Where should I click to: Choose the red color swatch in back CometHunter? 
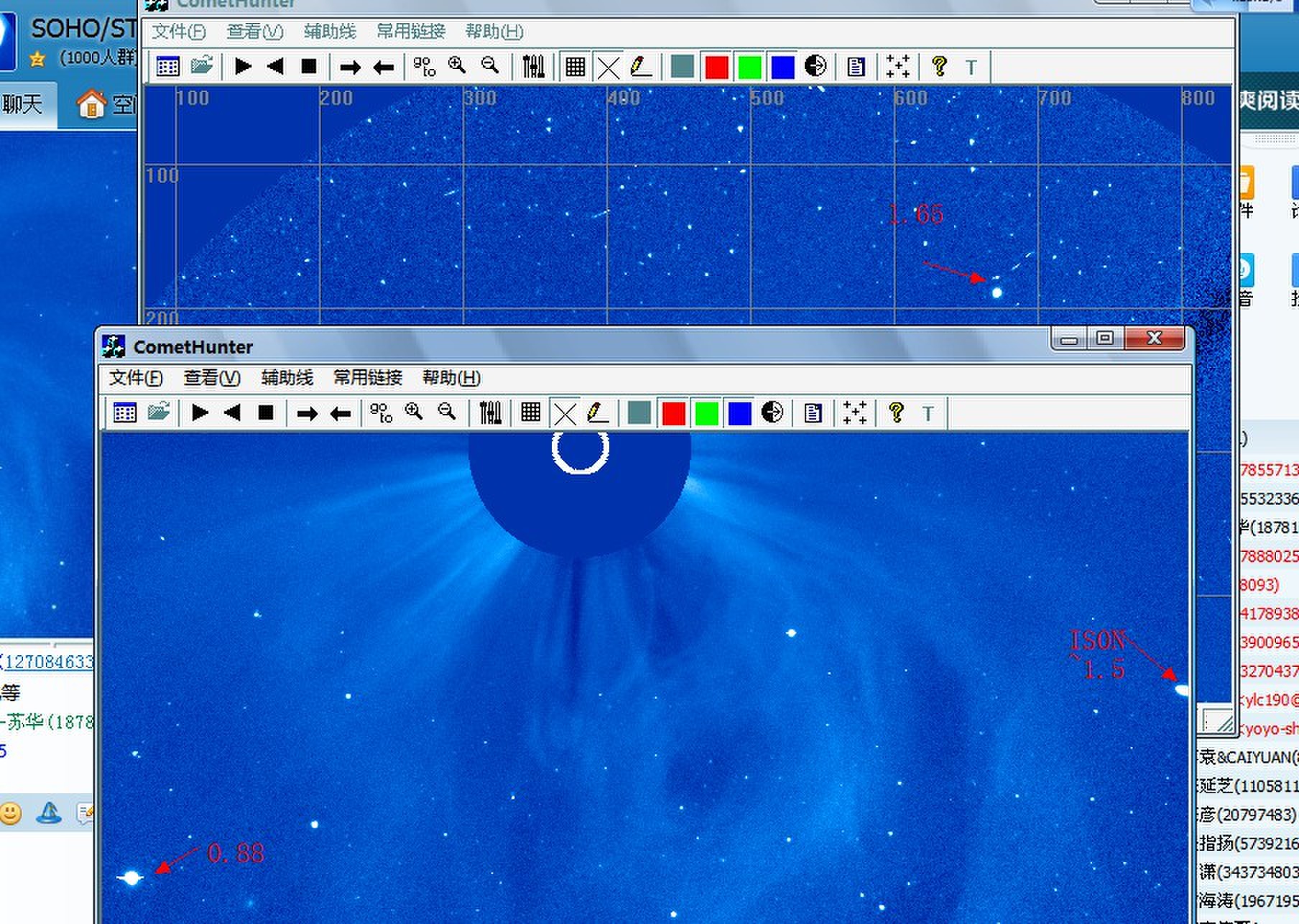click(716, 67)
